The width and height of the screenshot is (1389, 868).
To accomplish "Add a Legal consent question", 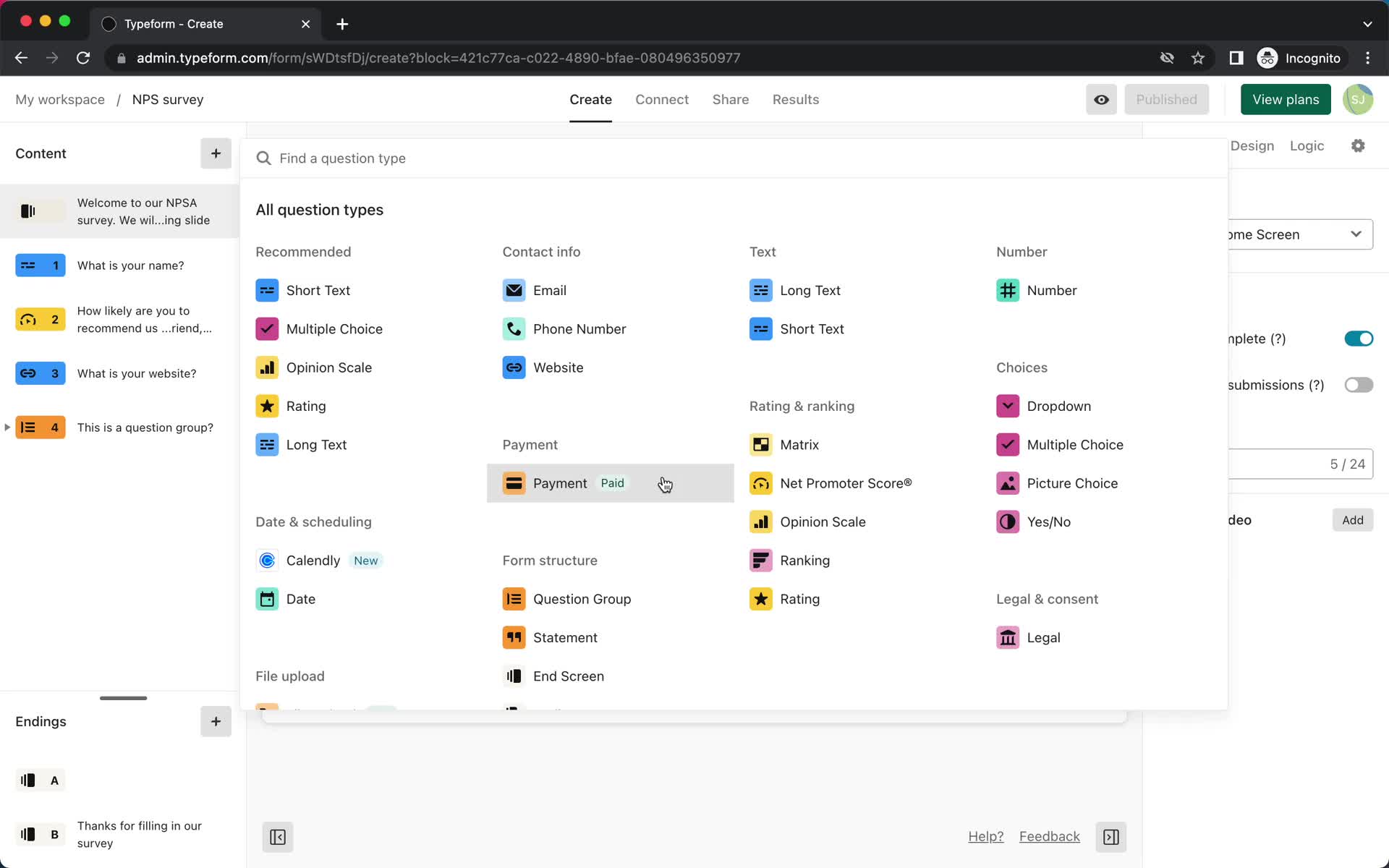I will pyautogui.click(x=1028, y=638).
